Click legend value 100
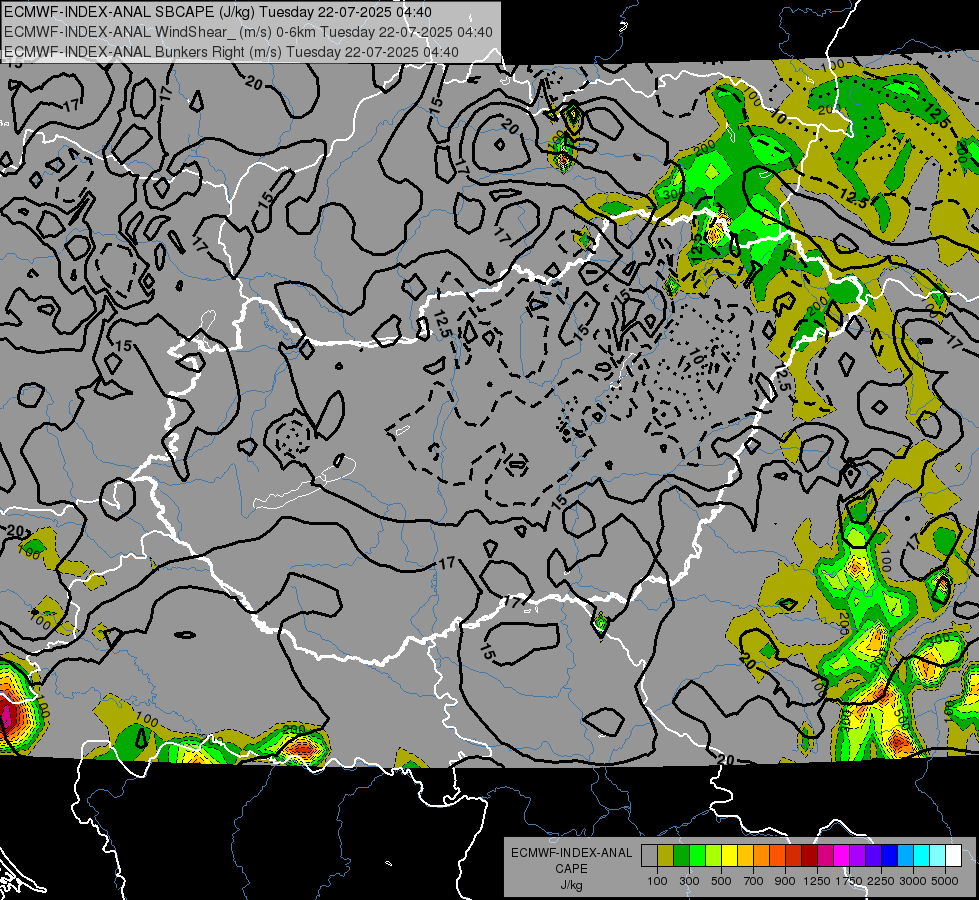This screenshot has width=979, height=900. (657, 881)
